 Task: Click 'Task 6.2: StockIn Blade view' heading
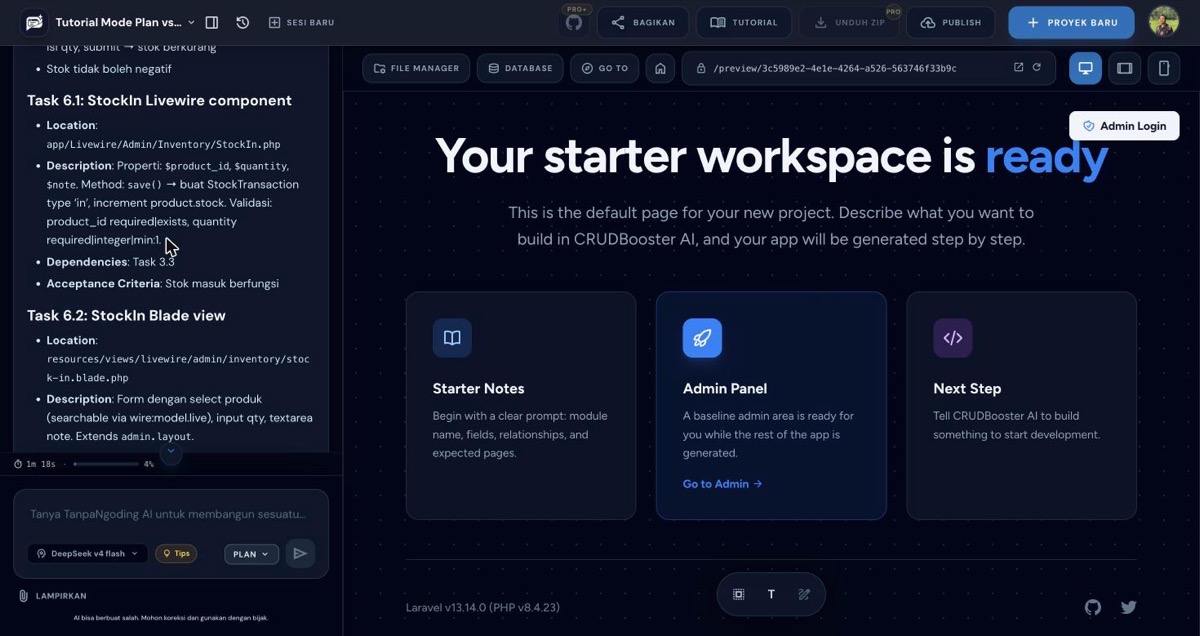pos(126,315)
